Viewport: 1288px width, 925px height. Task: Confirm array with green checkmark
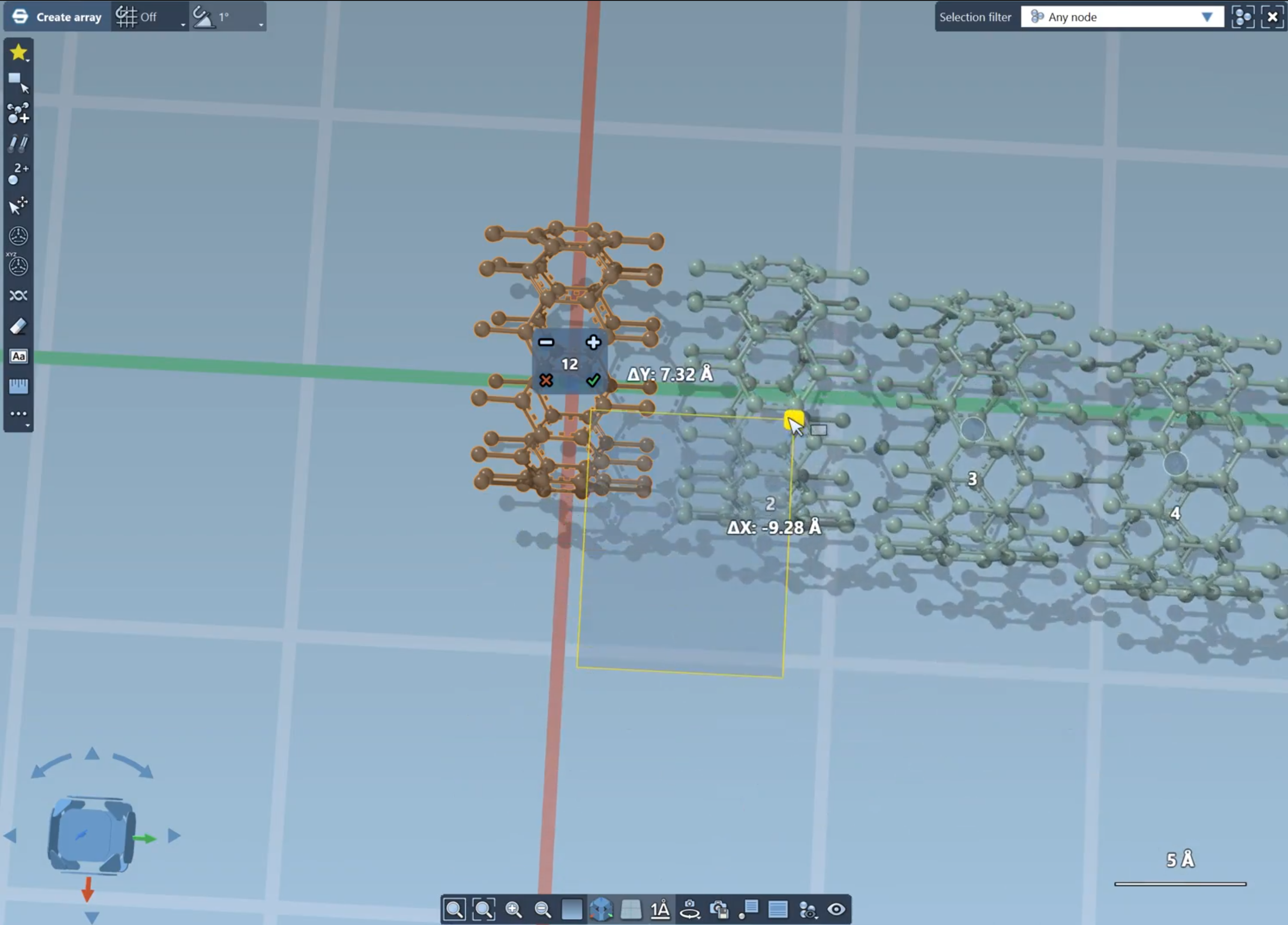pos(593,380)
